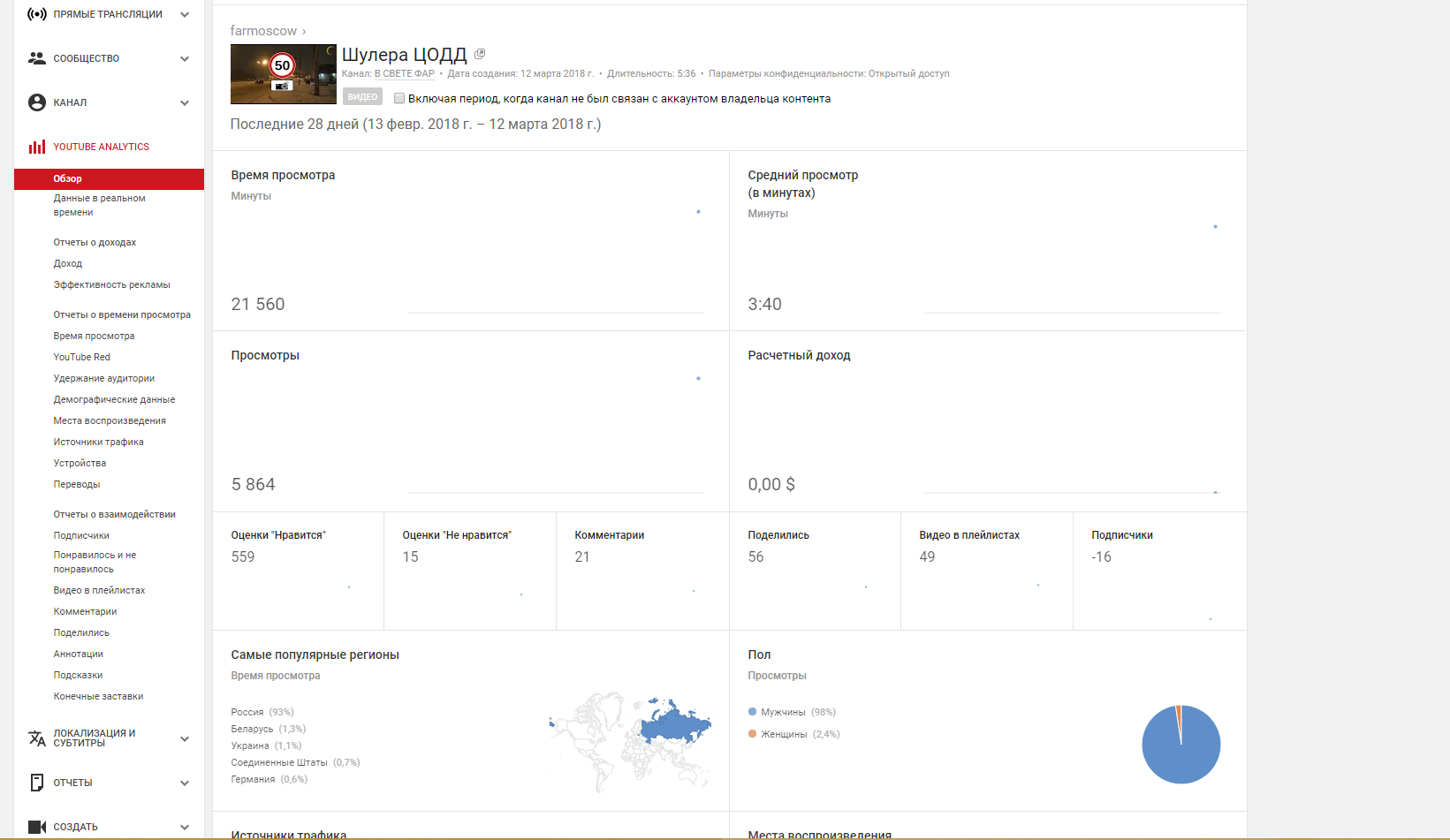Click Russia on the world map
Viewport: 1450px width, 840px height.
click(676, 724)
